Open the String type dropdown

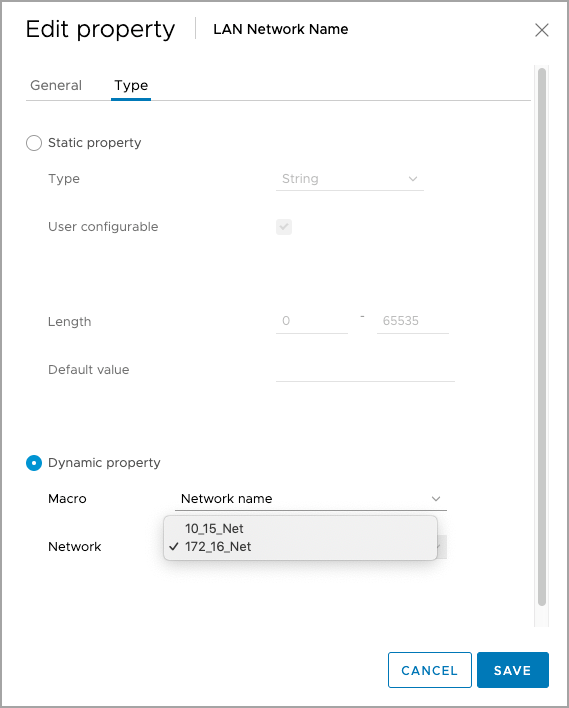point(350,179)
